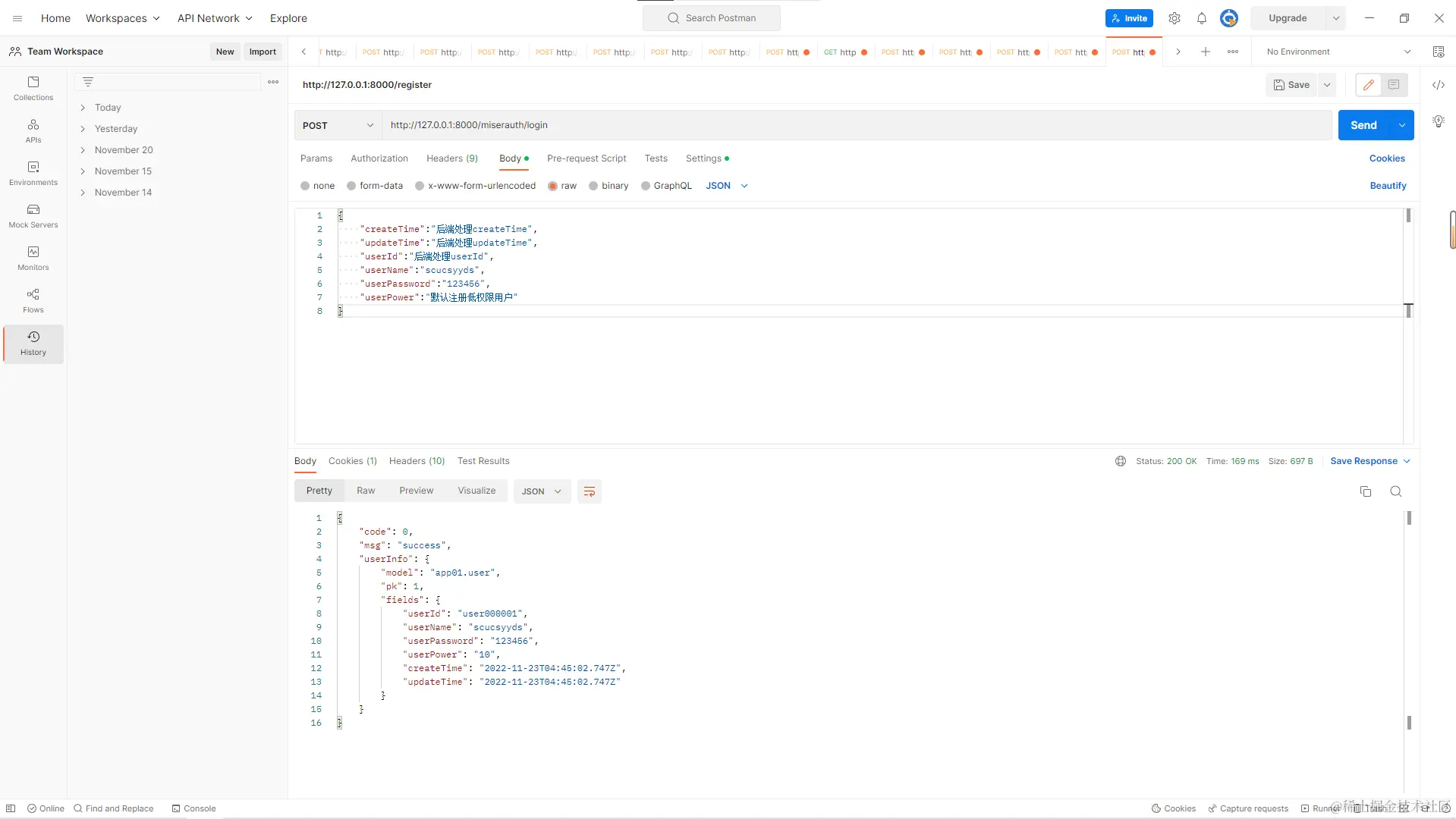Screen dimensions: 1456x819
Task: Open response Cookies (1) tab
Action: tap(353, 461)
